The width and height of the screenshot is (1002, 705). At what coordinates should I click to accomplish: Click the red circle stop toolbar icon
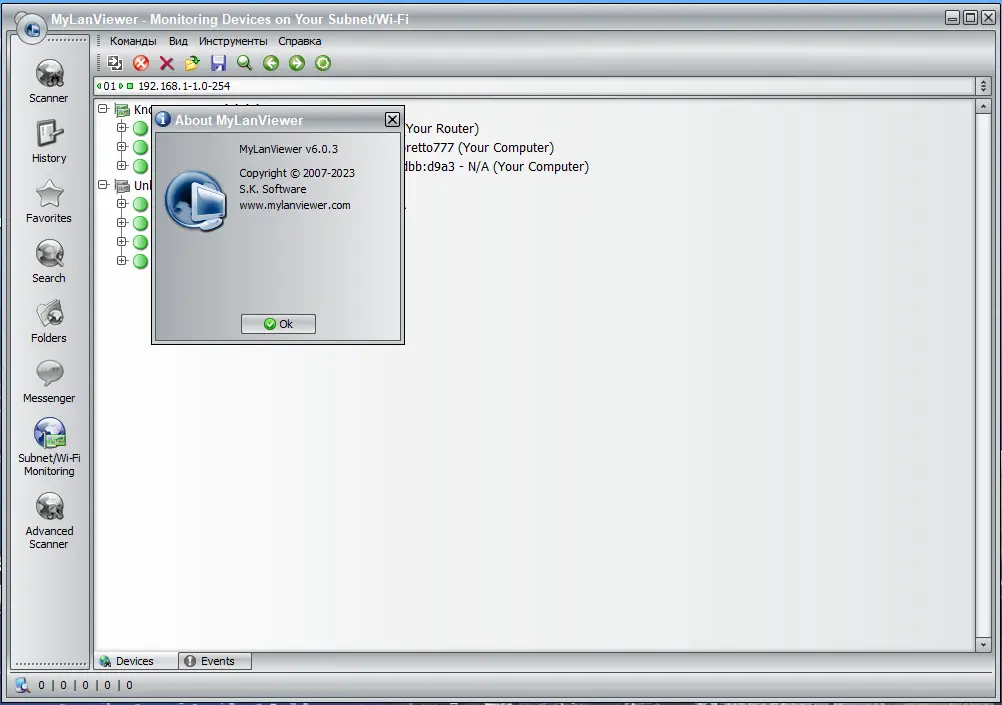click(141, 63)
